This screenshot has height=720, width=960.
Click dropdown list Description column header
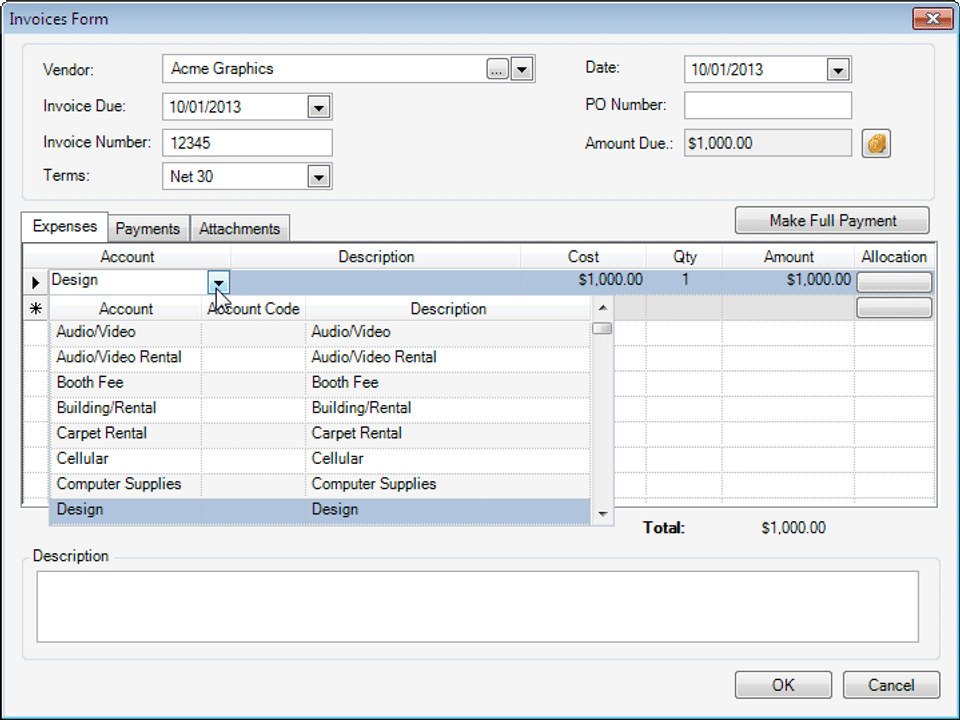tap(448, 309)
